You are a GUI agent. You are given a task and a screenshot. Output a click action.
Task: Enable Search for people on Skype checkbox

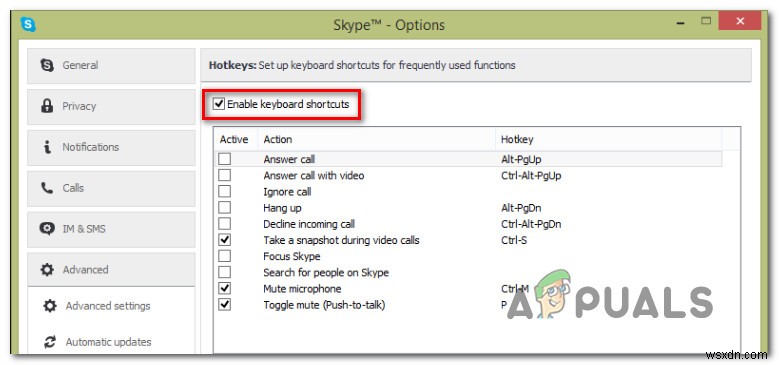pyautogui.click(x=225, y=272)
